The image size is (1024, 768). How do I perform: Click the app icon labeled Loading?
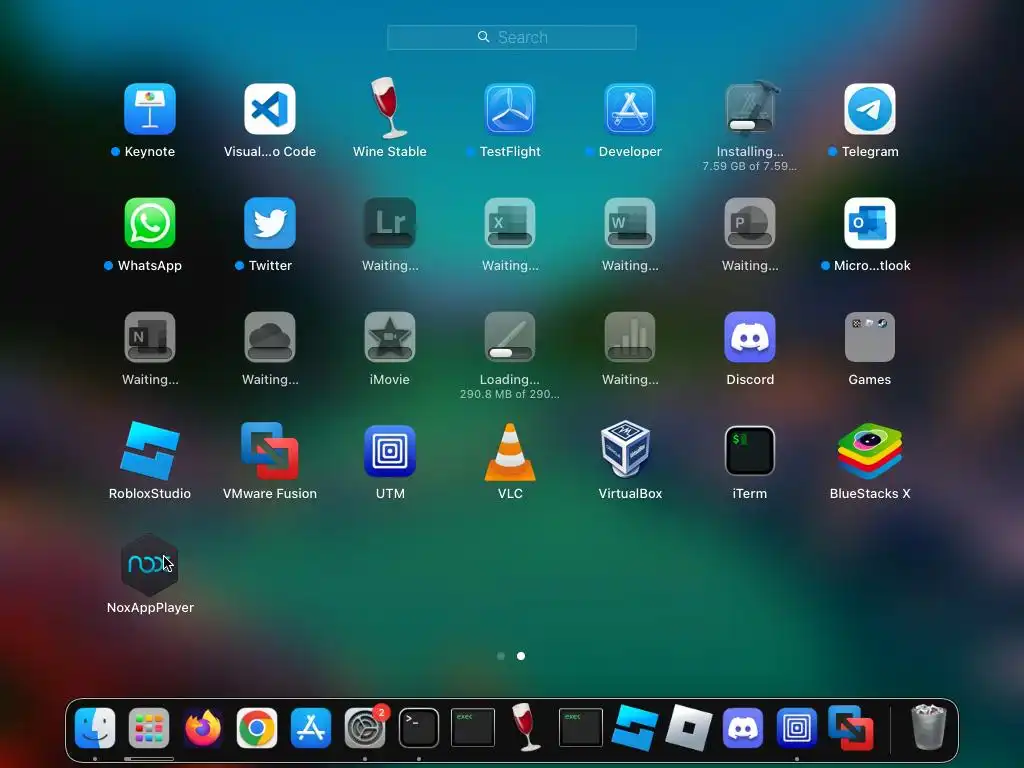pyautogui.click(x=510, y=337)
